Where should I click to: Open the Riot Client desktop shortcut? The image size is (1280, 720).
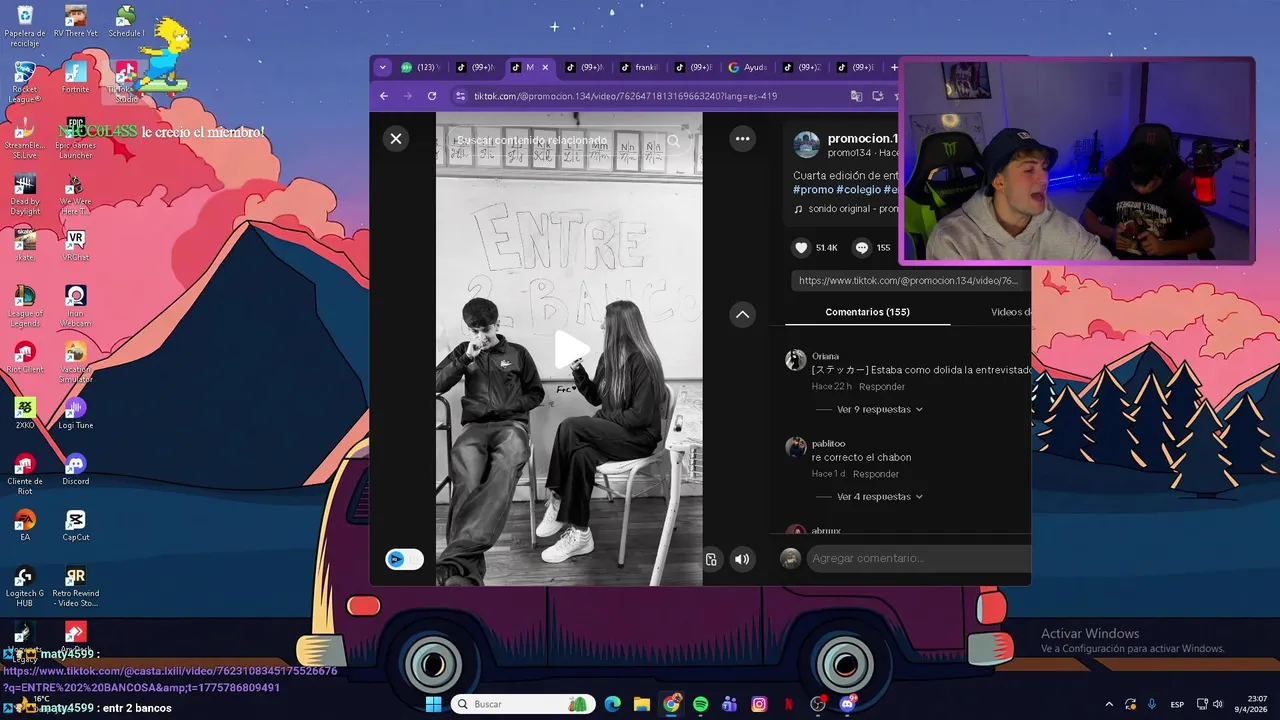tap(25, 358)
